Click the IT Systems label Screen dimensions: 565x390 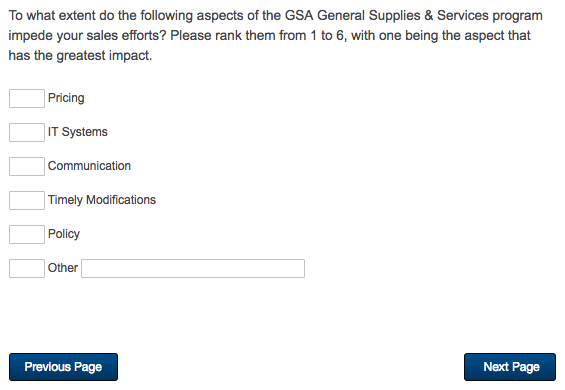coord(78,132)
